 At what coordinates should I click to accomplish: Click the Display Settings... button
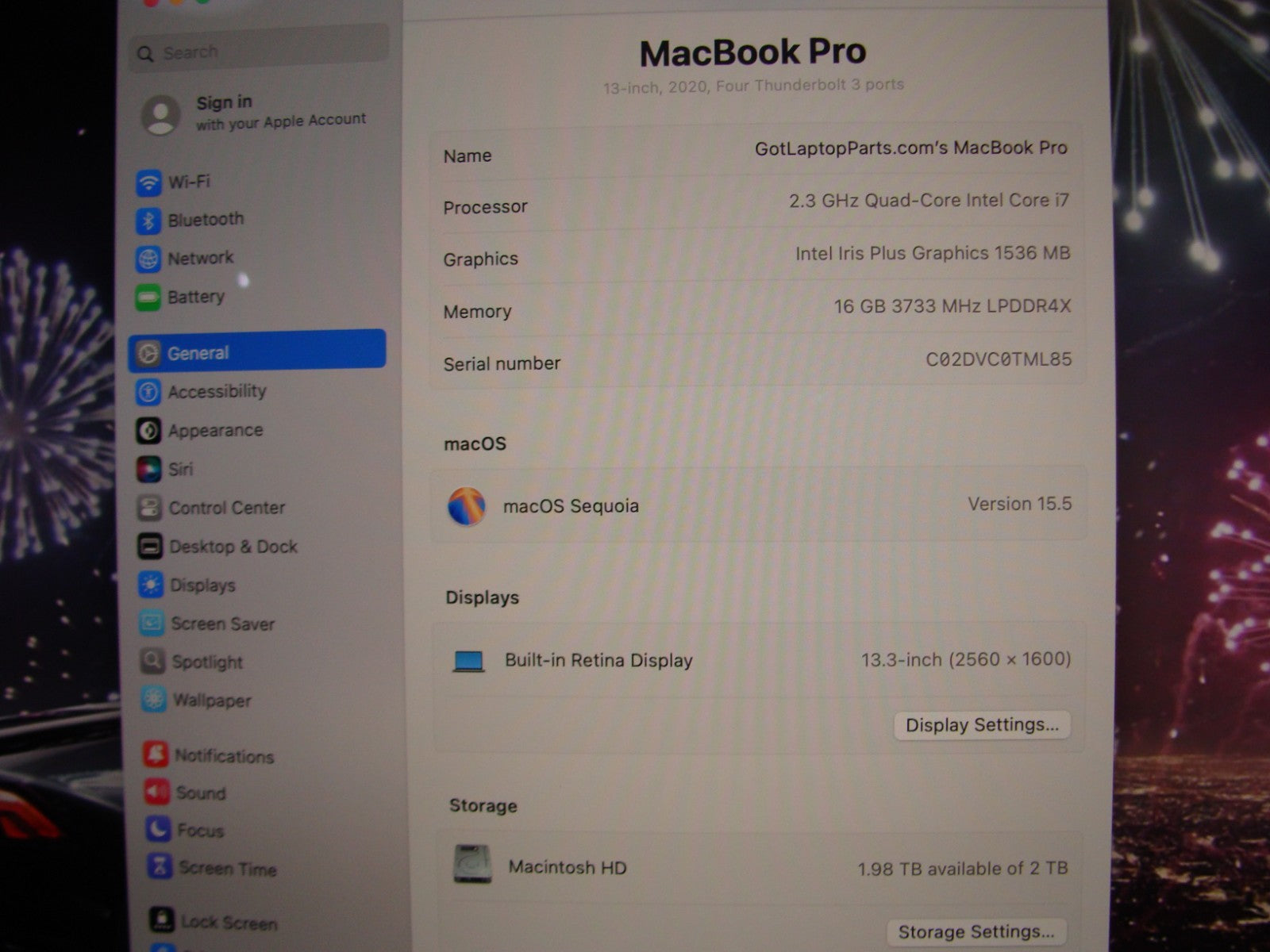(x=982, y=725)
